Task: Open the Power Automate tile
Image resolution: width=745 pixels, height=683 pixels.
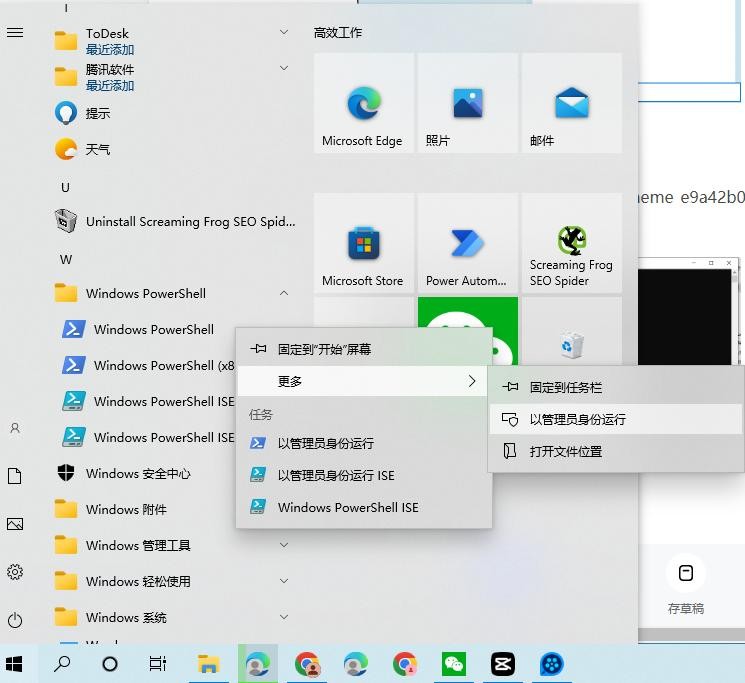Action: click(468, 243)
